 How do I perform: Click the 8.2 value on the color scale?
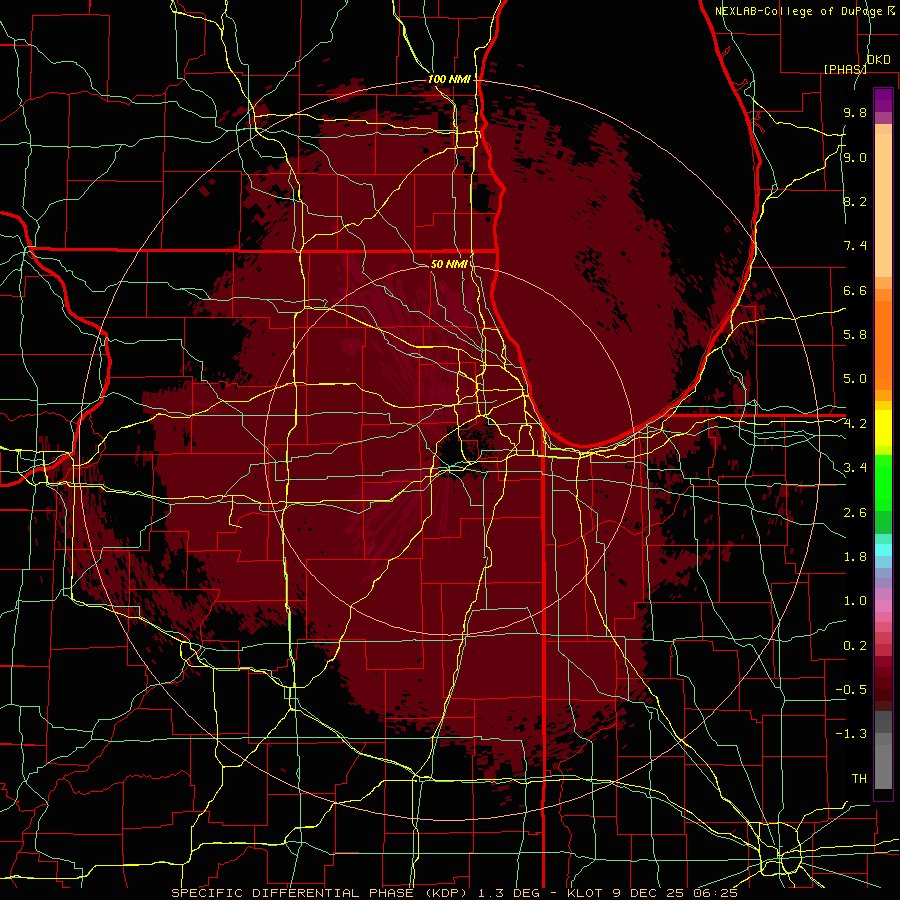(855, 202)
